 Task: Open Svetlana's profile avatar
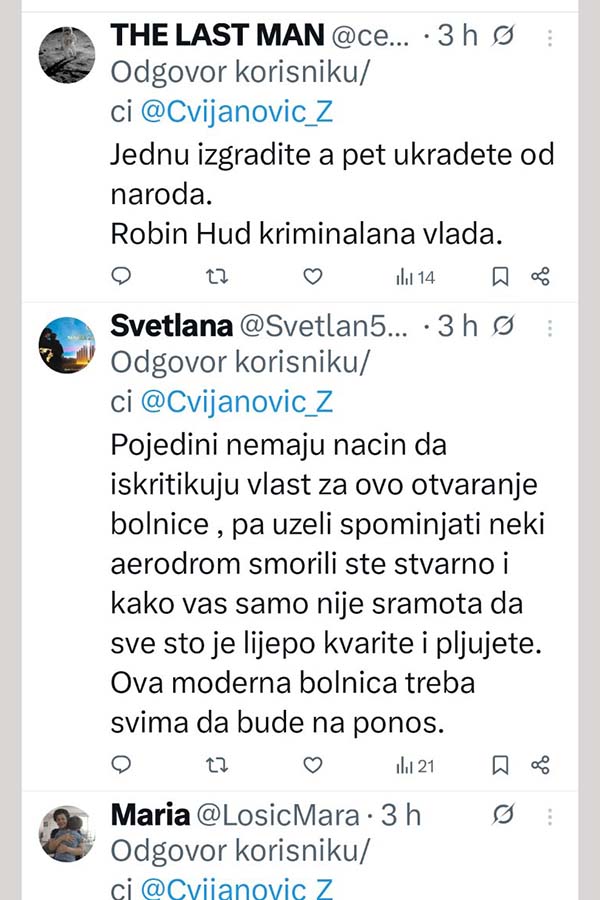pos(66,345)
